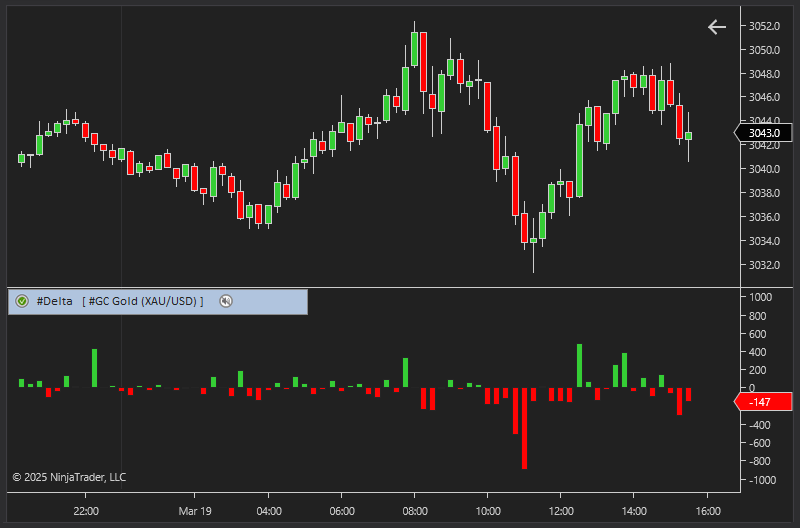Mute the Delta indicator via speaker icon
This screenshot has height=528, width=800.
coord(226,301)
